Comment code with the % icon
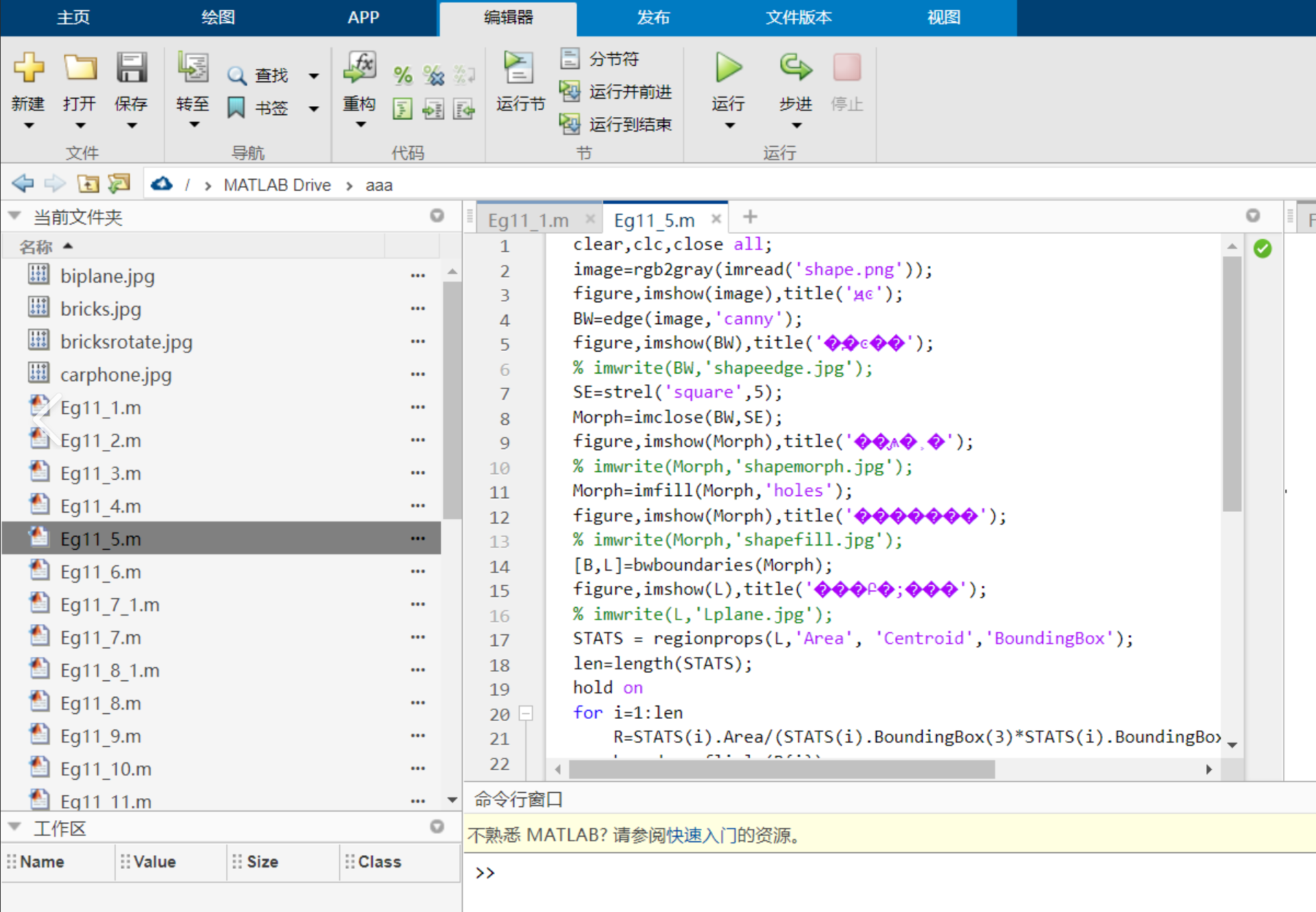1316x912 pixels. tap(402, 75)
